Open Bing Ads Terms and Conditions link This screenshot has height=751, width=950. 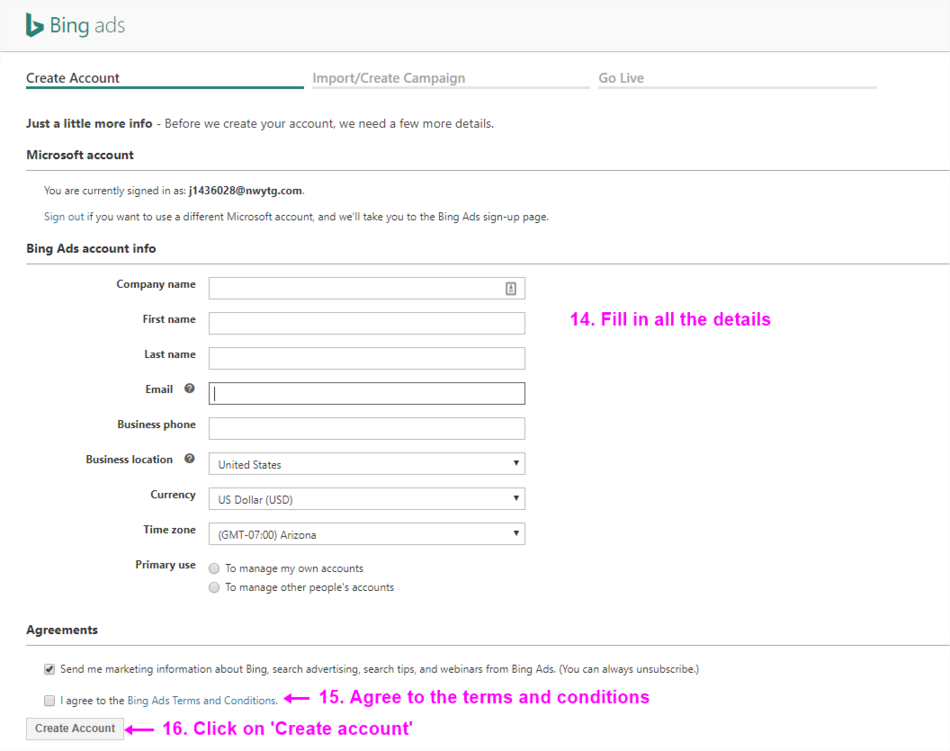pos(201,701)
